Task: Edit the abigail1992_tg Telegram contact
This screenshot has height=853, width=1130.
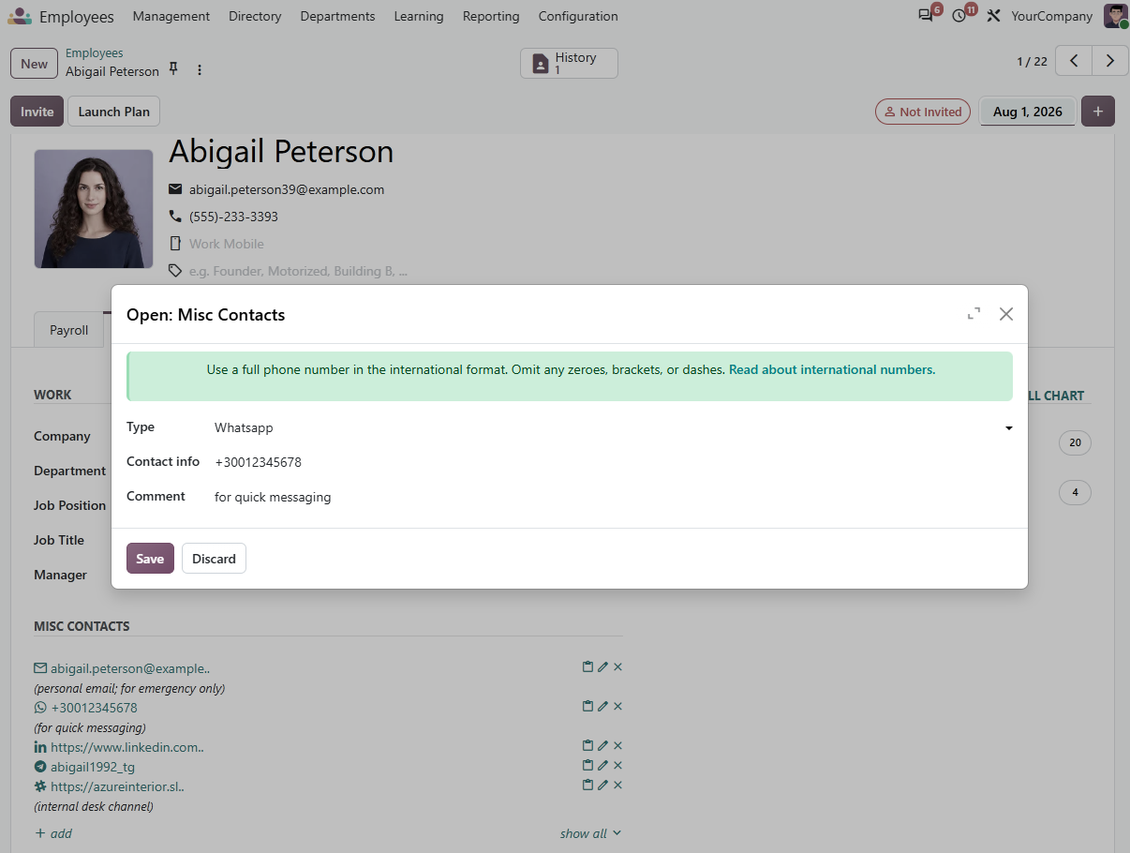Action: pyautogui.click(x=602, y=765)
